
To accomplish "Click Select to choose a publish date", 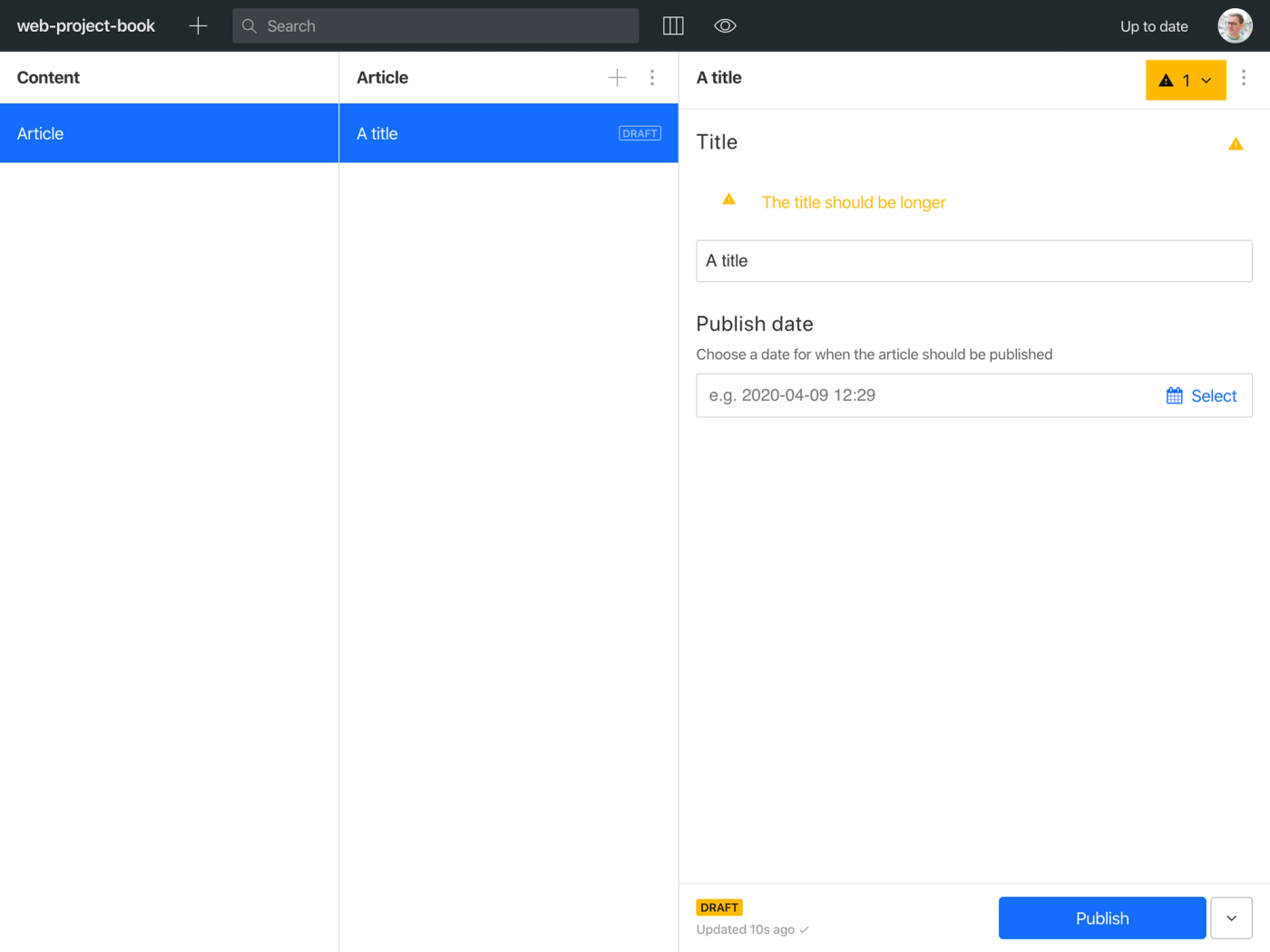I will tap(1213, 395).
